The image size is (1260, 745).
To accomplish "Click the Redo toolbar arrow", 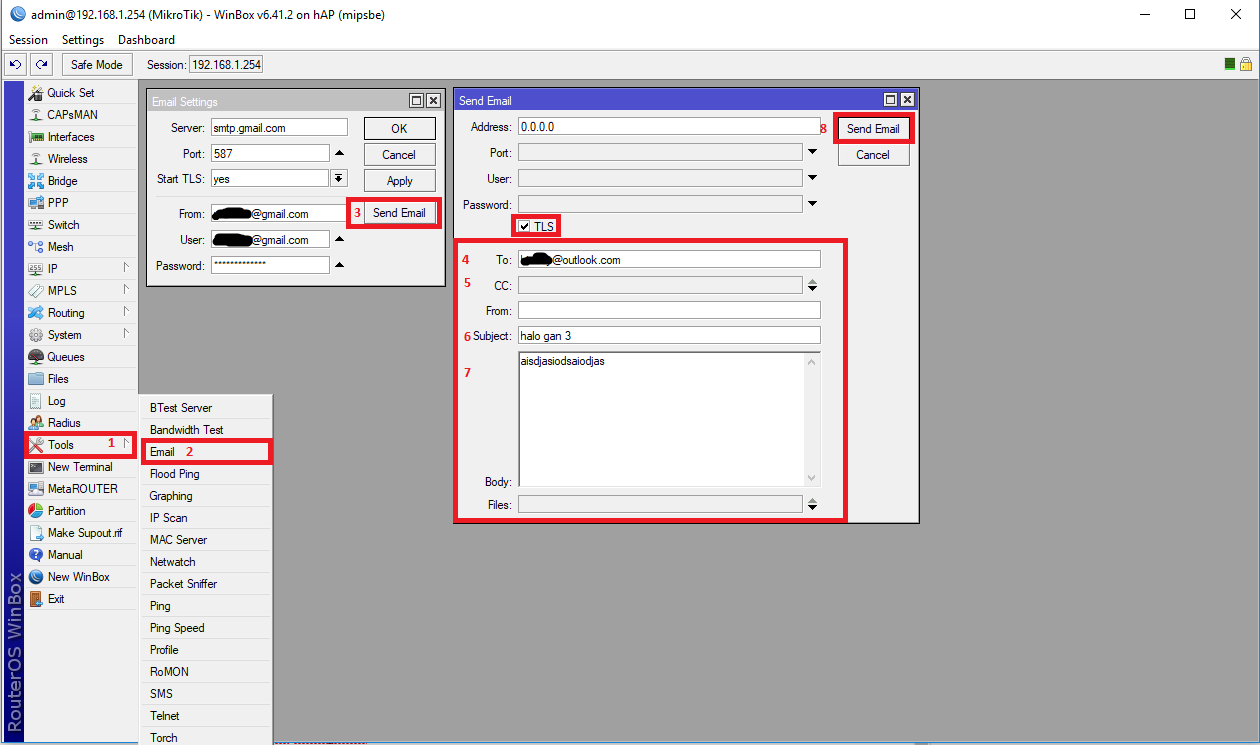I will [x=40, y=64].
